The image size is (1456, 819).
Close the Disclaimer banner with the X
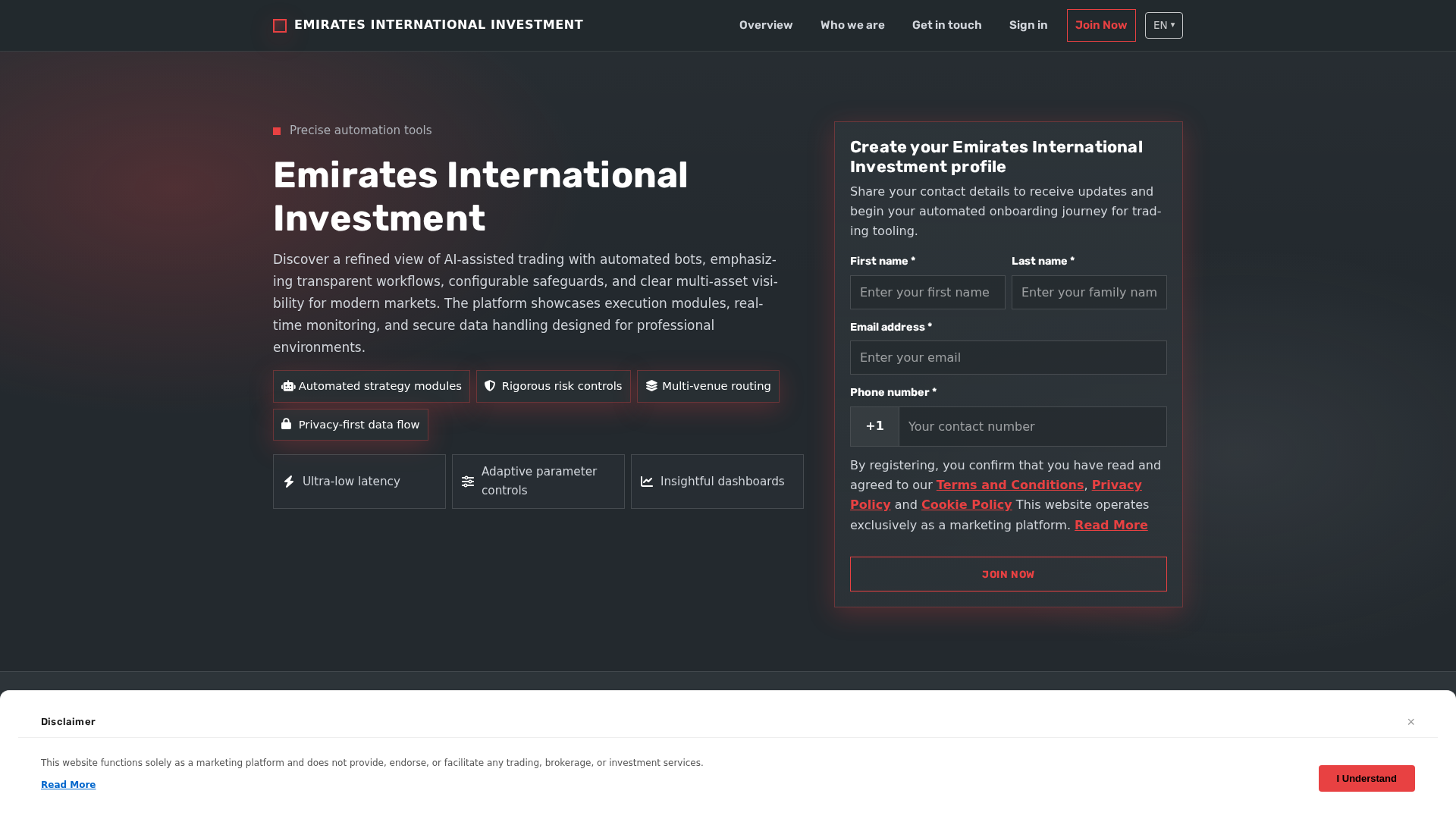pyautogui.click(x=1411, y=722)
